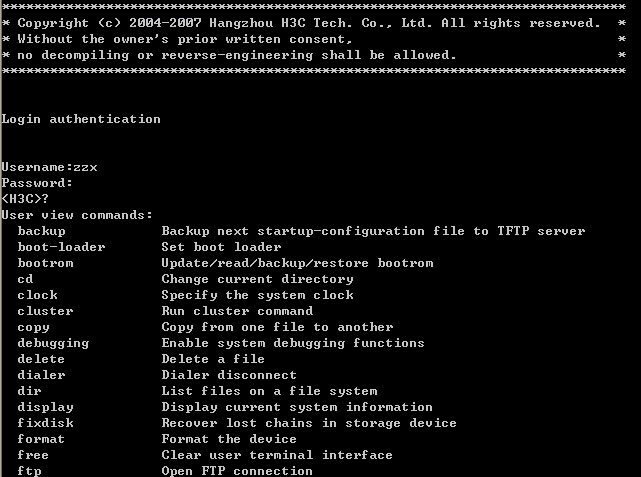Viewport: 641px width, 477px height.
Task: Click the 'fixdisk' command entry
Action: tap(45, 423)
